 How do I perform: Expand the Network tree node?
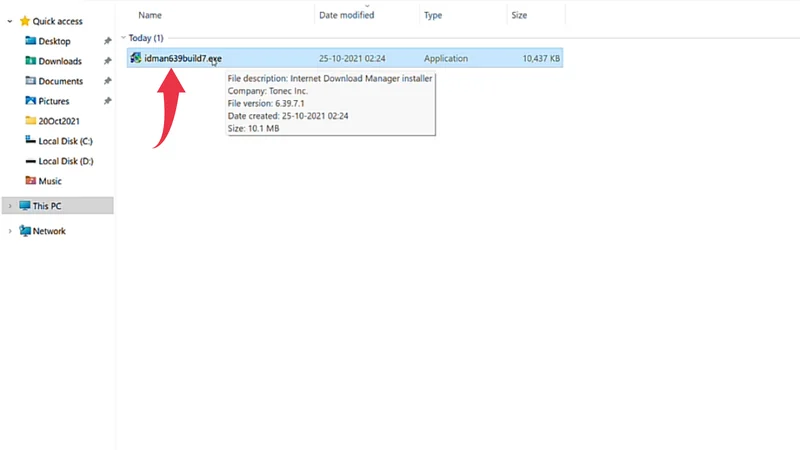coord(10,231)
